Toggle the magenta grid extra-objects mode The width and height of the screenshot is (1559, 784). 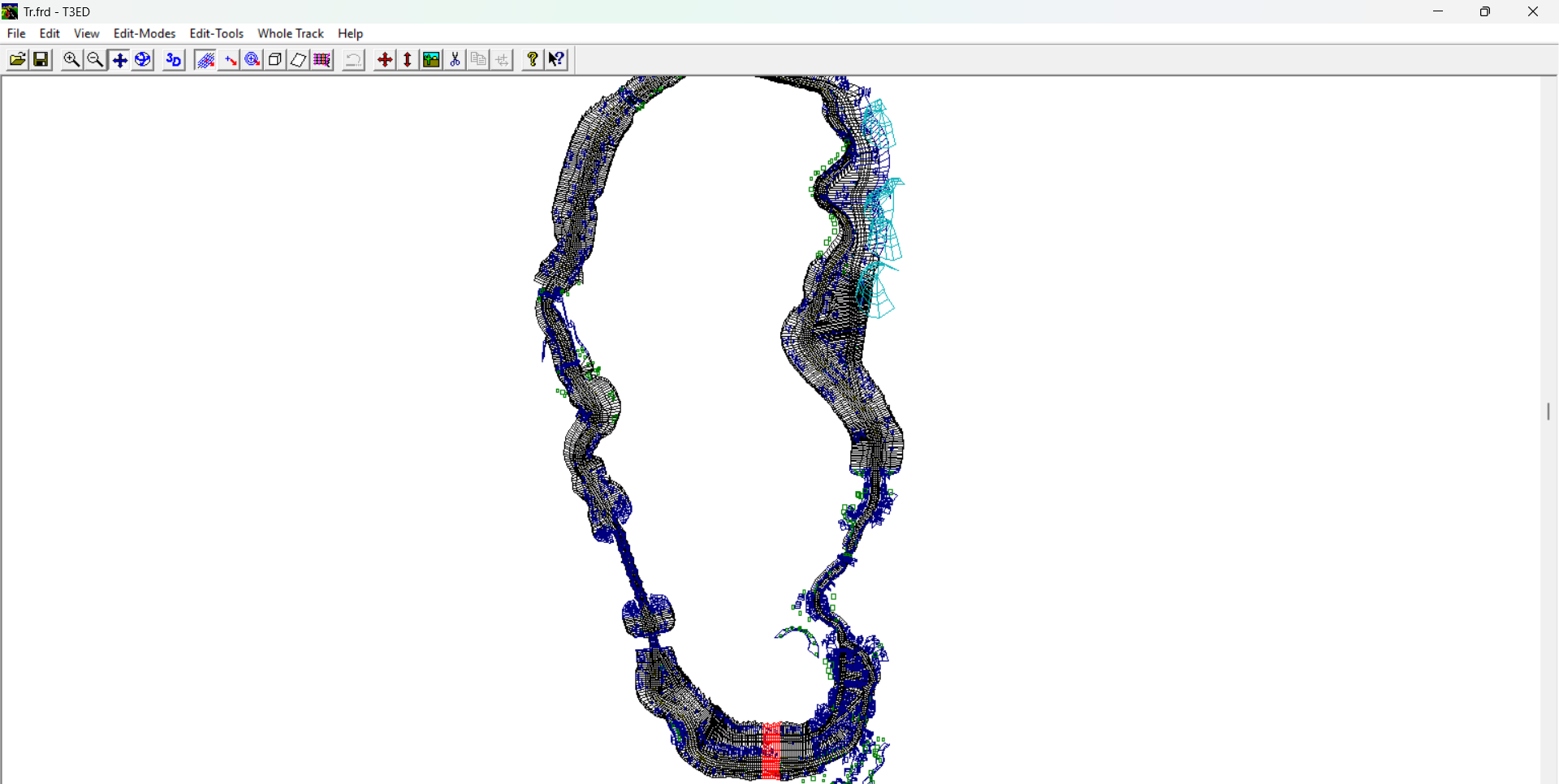322,60
